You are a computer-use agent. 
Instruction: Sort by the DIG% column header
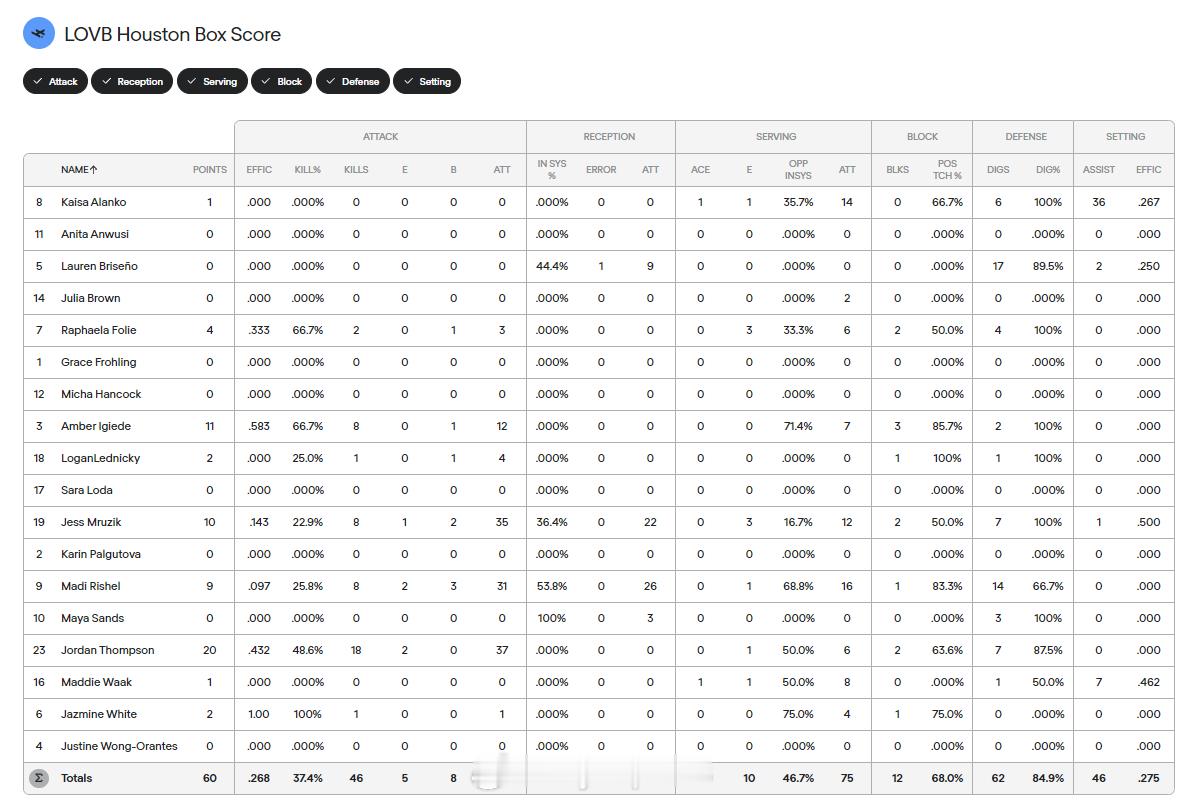tap(1048, 169)
